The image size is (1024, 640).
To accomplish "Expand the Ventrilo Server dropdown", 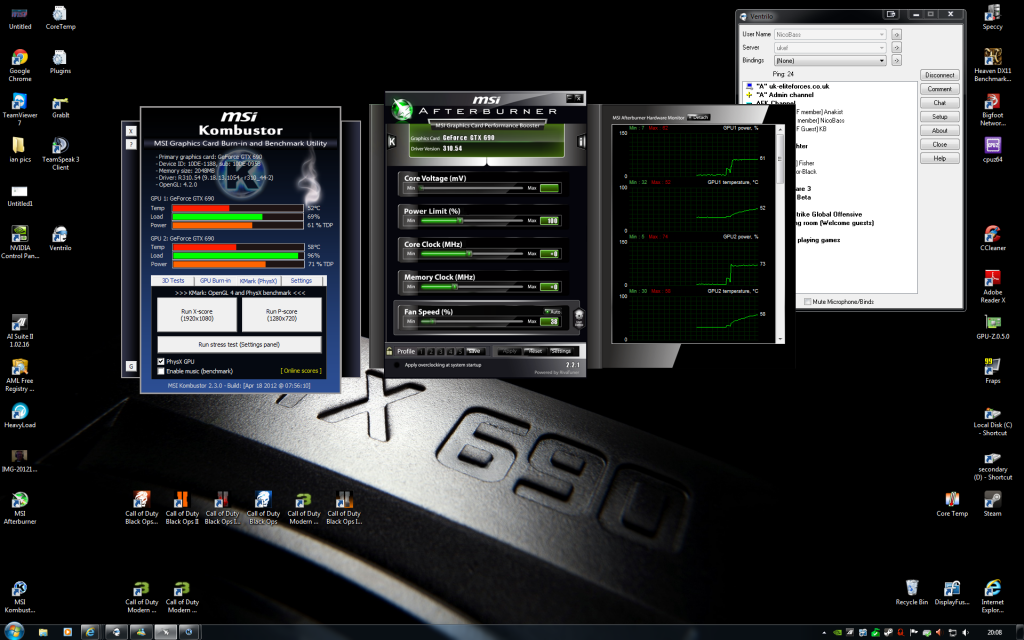I will [881, 47].
